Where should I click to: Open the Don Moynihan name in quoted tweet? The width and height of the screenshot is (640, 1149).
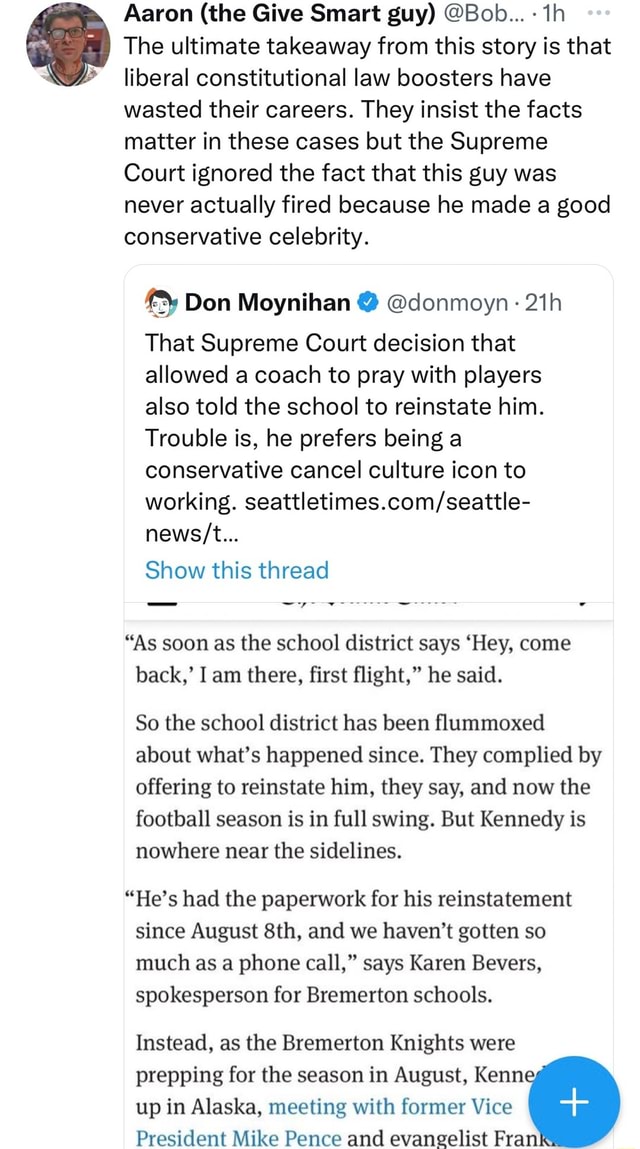coord(267,303)
